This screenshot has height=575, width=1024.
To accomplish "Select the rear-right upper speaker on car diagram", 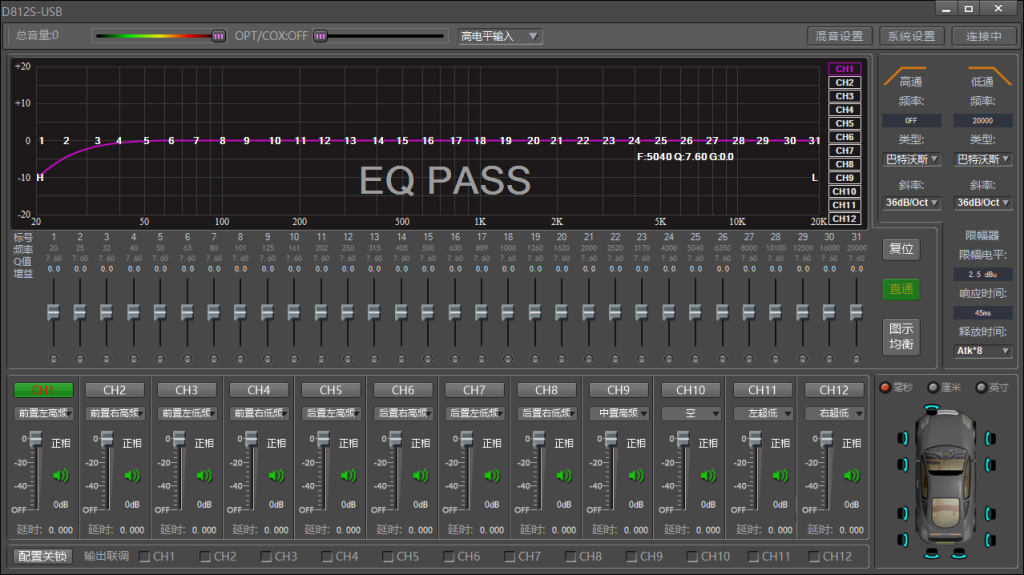I will pos(990,514).
